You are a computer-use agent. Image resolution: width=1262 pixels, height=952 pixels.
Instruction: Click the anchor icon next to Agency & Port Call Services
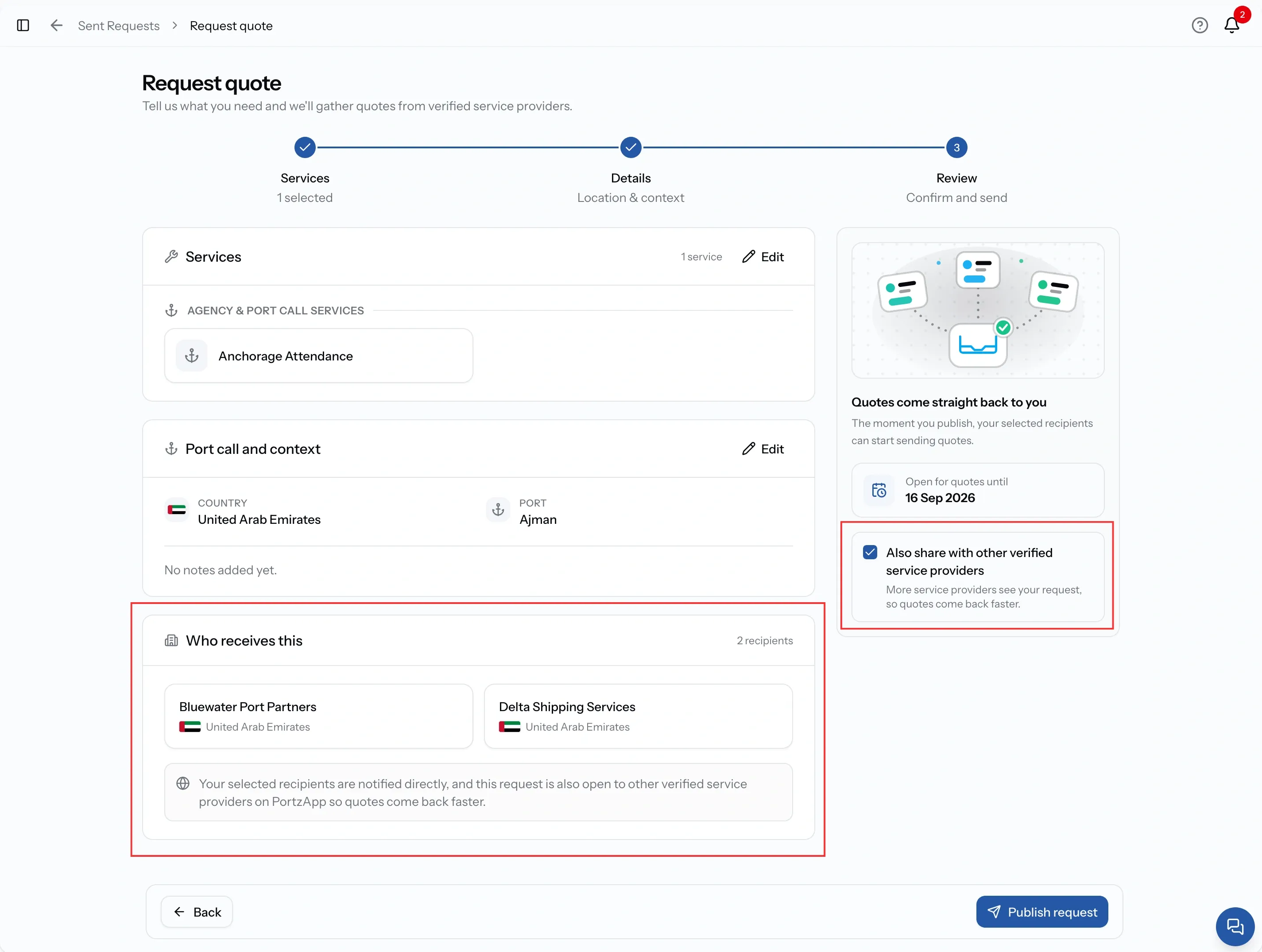tap(171, 310)
